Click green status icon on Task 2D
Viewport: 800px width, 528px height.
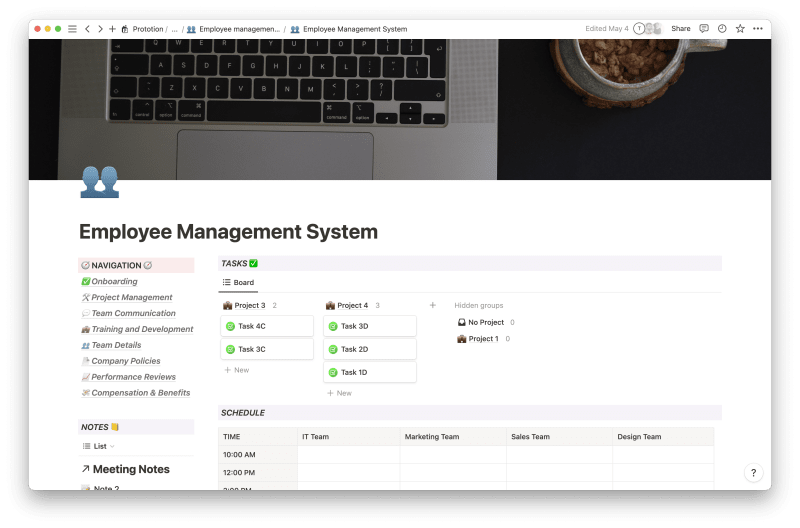tap(333, 349)
